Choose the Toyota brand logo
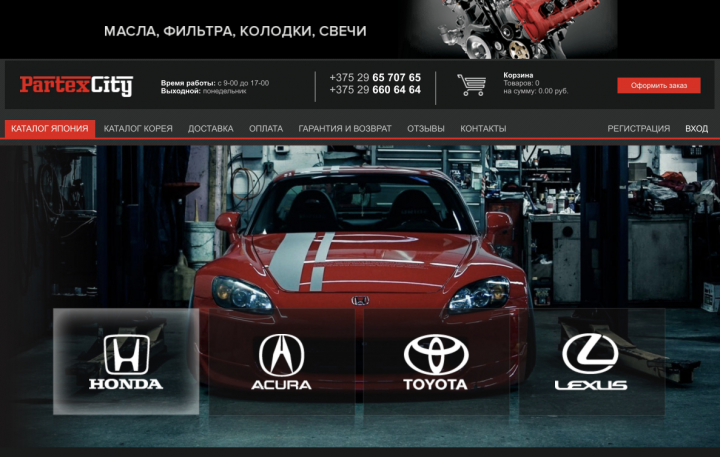Screen dimensions: 720x457 [x=435, y=362]
